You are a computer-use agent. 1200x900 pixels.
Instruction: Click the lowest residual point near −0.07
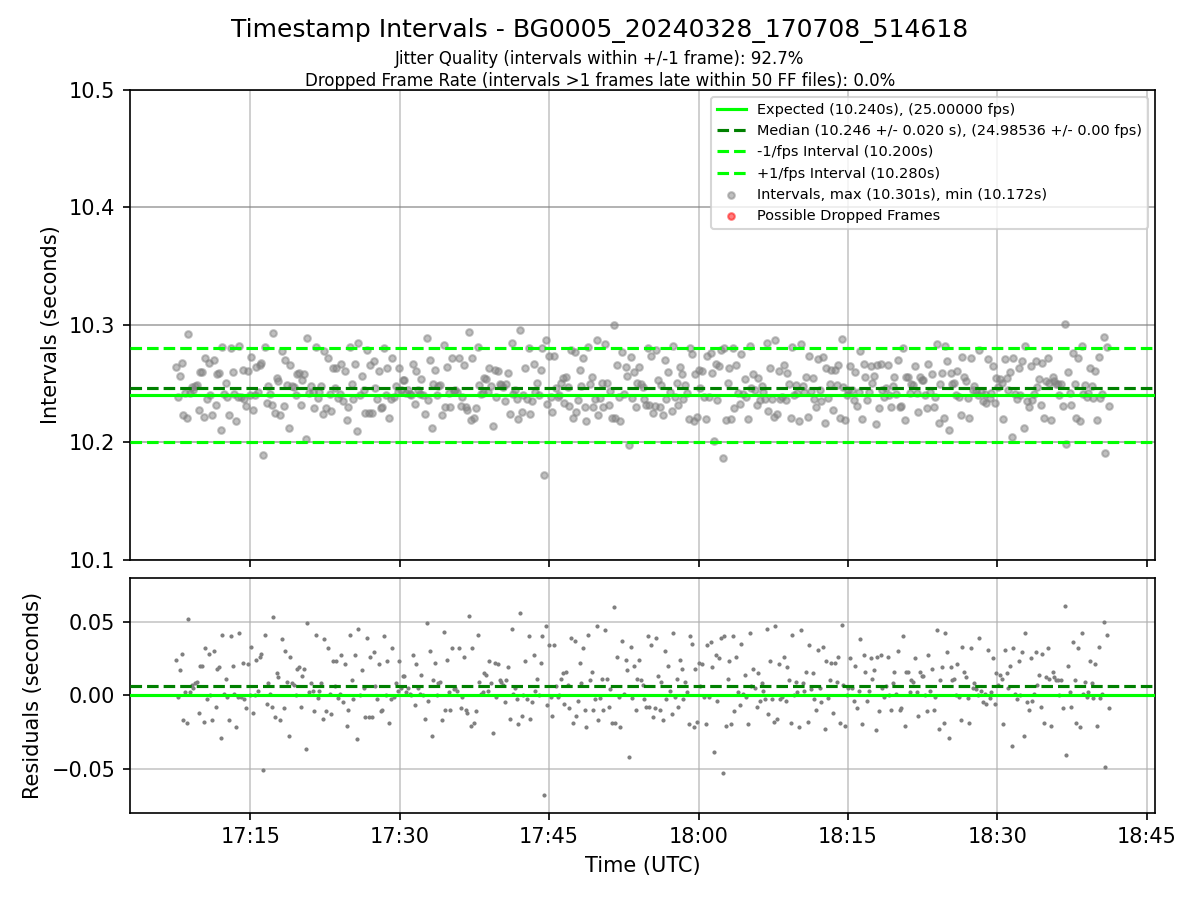click(x=544, y=795)
